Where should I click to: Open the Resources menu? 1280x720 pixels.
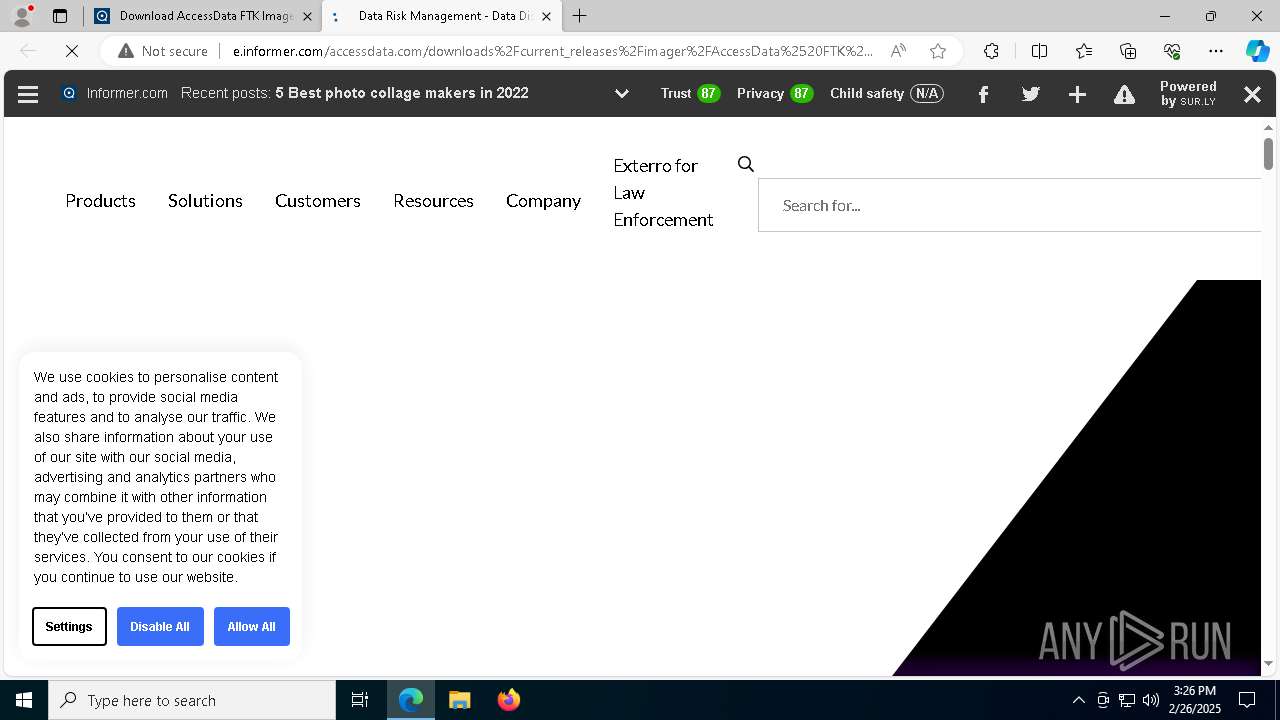click(433, 200)
